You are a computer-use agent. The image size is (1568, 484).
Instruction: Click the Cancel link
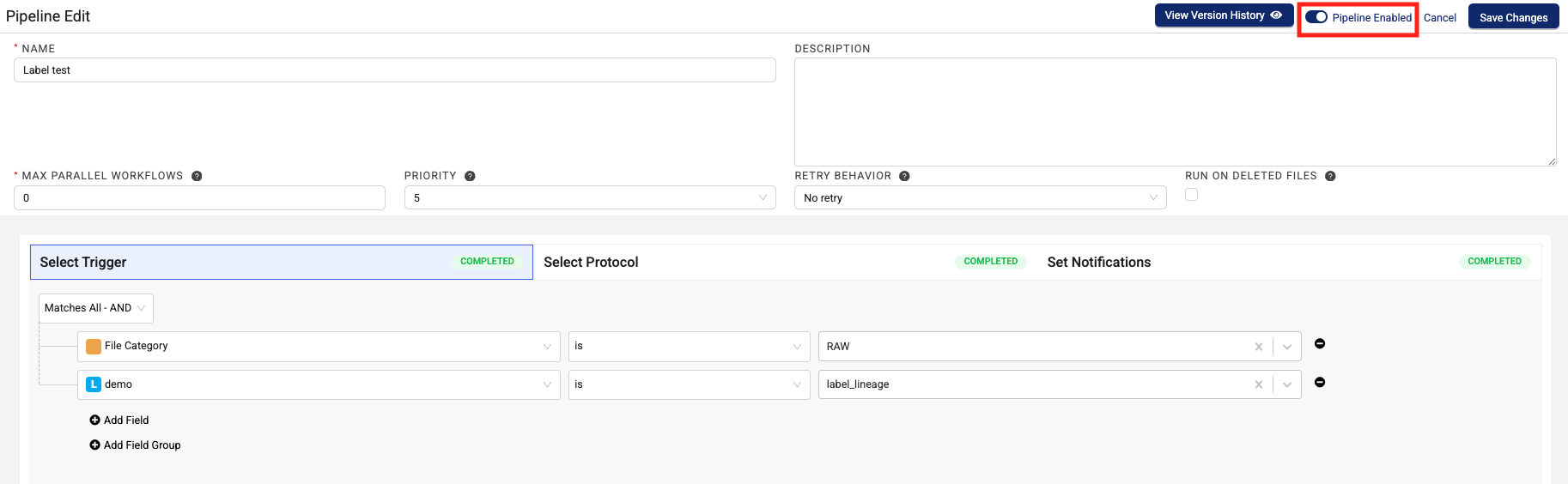1440,17
